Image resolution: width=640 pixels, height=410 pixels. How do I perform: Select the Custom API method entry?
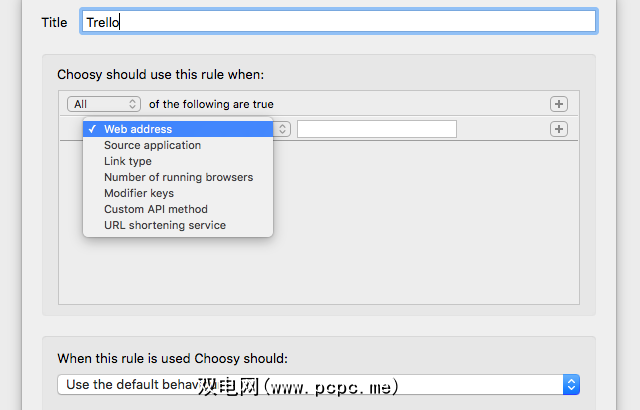click(x=156, y=209)
